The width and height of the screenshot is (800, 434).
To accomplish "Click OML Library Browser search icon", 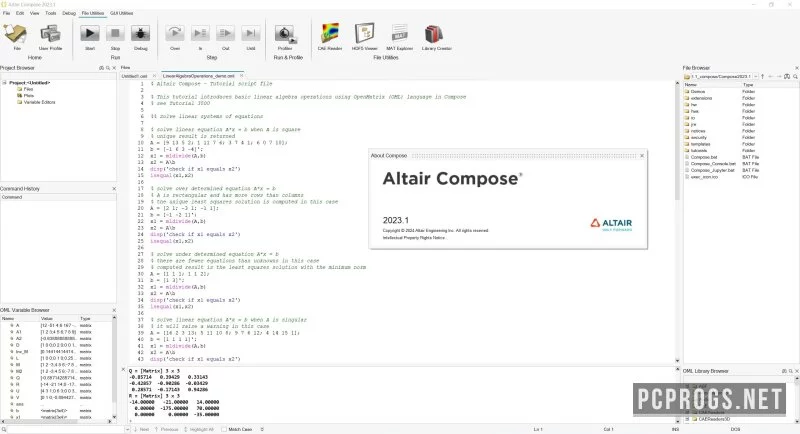I will click(x=790, y=371).
